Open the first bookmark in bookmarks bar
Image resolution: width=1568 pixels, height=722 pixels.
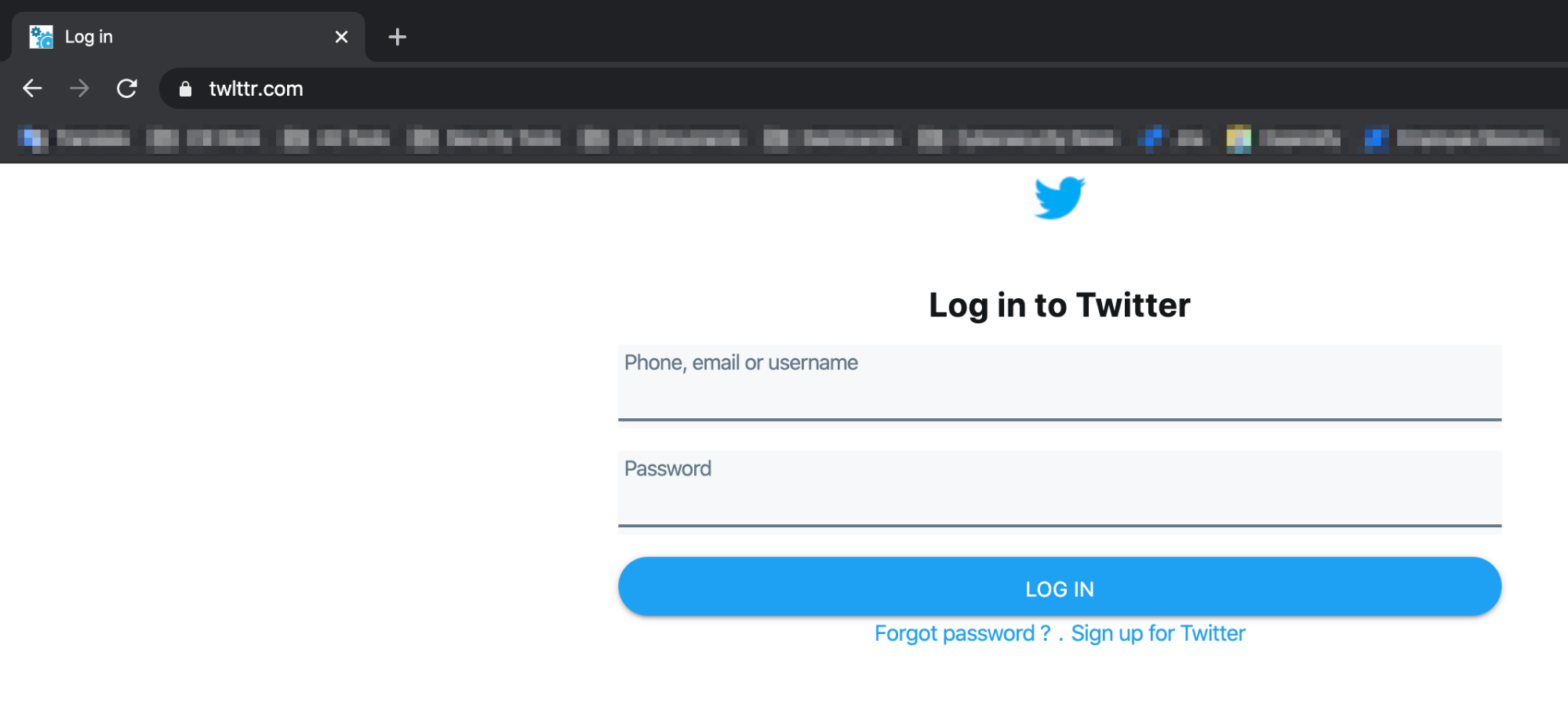click(75, 139)
